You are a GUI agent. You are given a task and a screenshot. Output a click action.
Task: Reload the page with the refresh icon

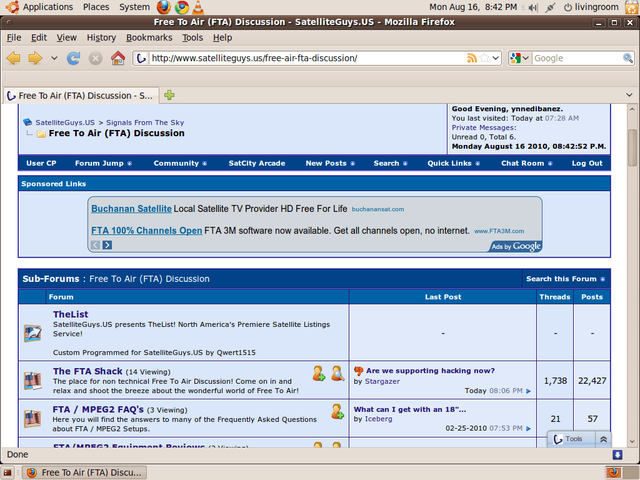click(x=73, y=58)
